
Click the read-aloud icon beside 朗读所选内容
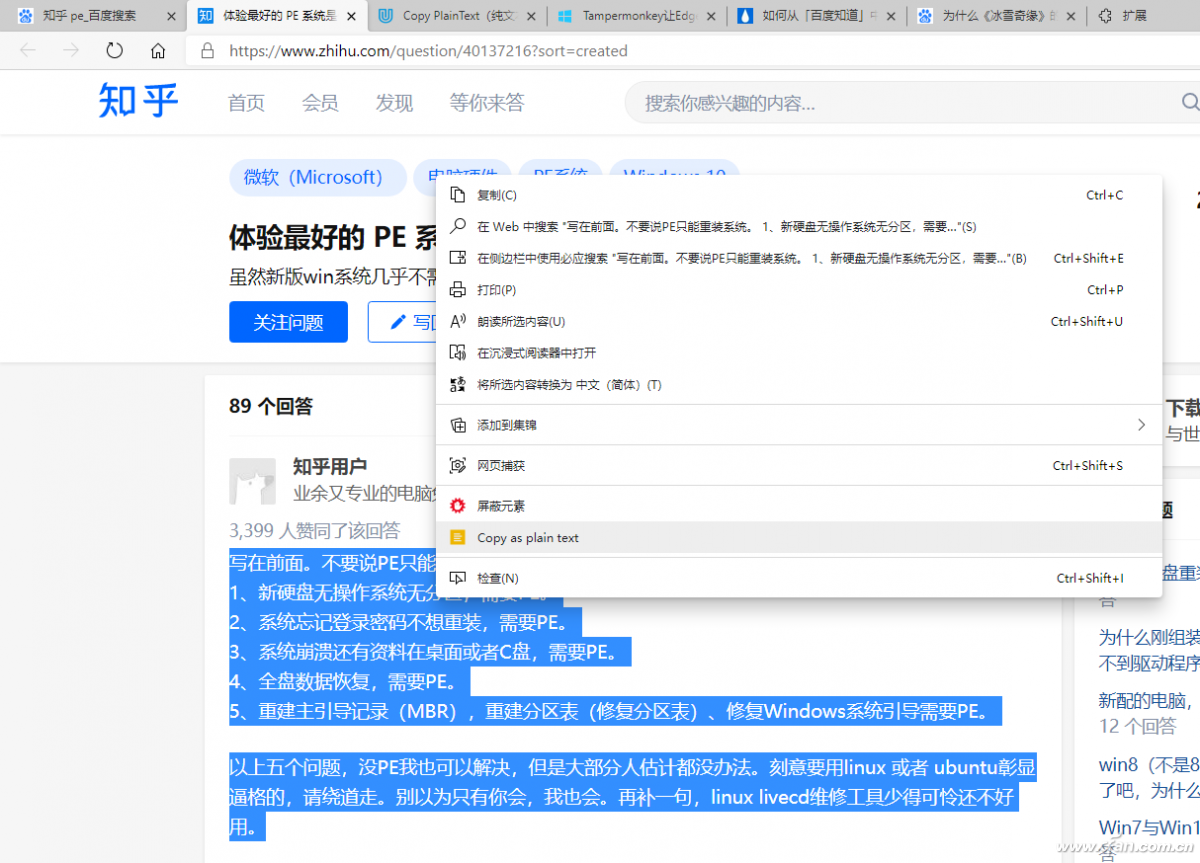(x=458, y=321)
